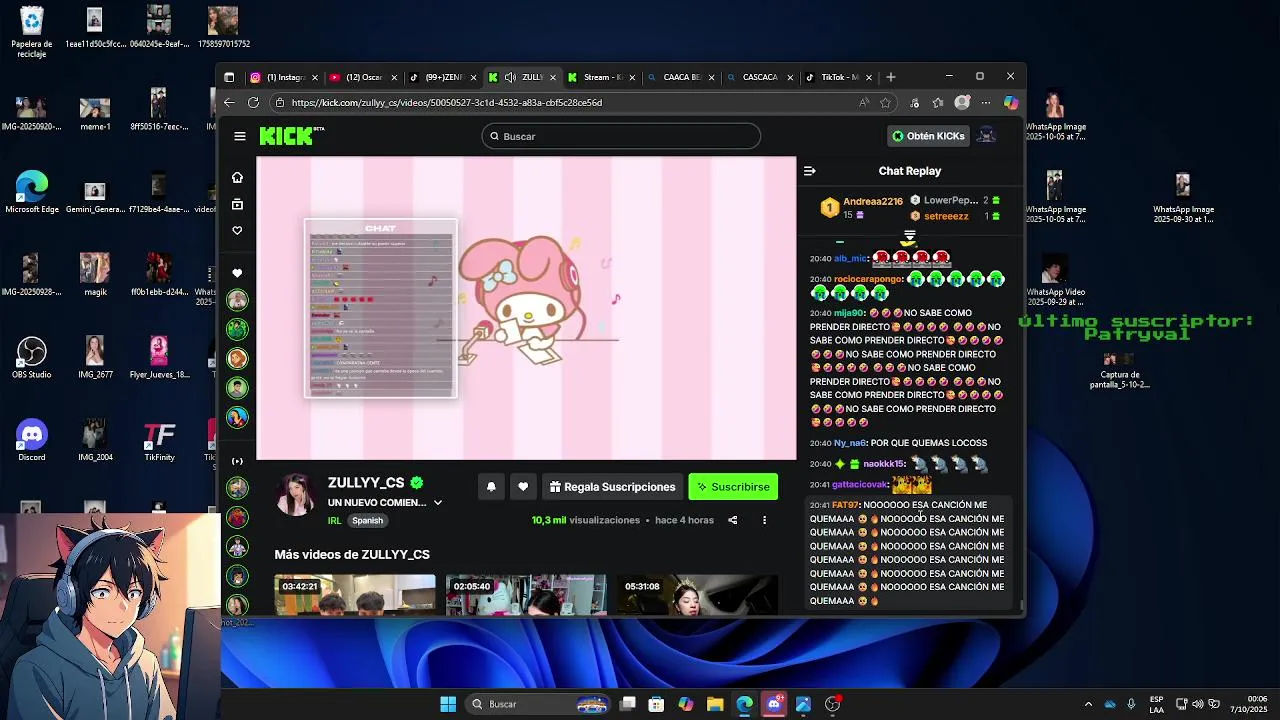Open browser extensions icon

pyautogui.click(x=914, y=102)
